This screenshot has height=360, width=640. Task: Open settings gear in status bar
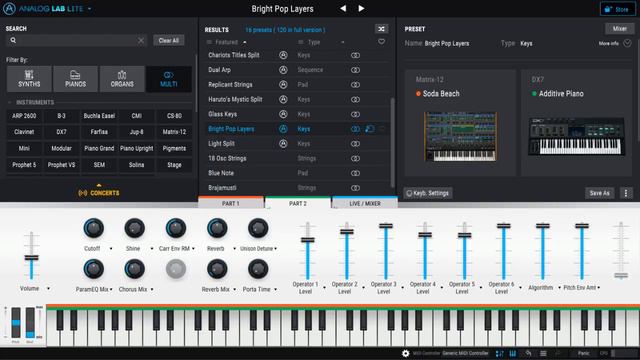pos(405,353)
